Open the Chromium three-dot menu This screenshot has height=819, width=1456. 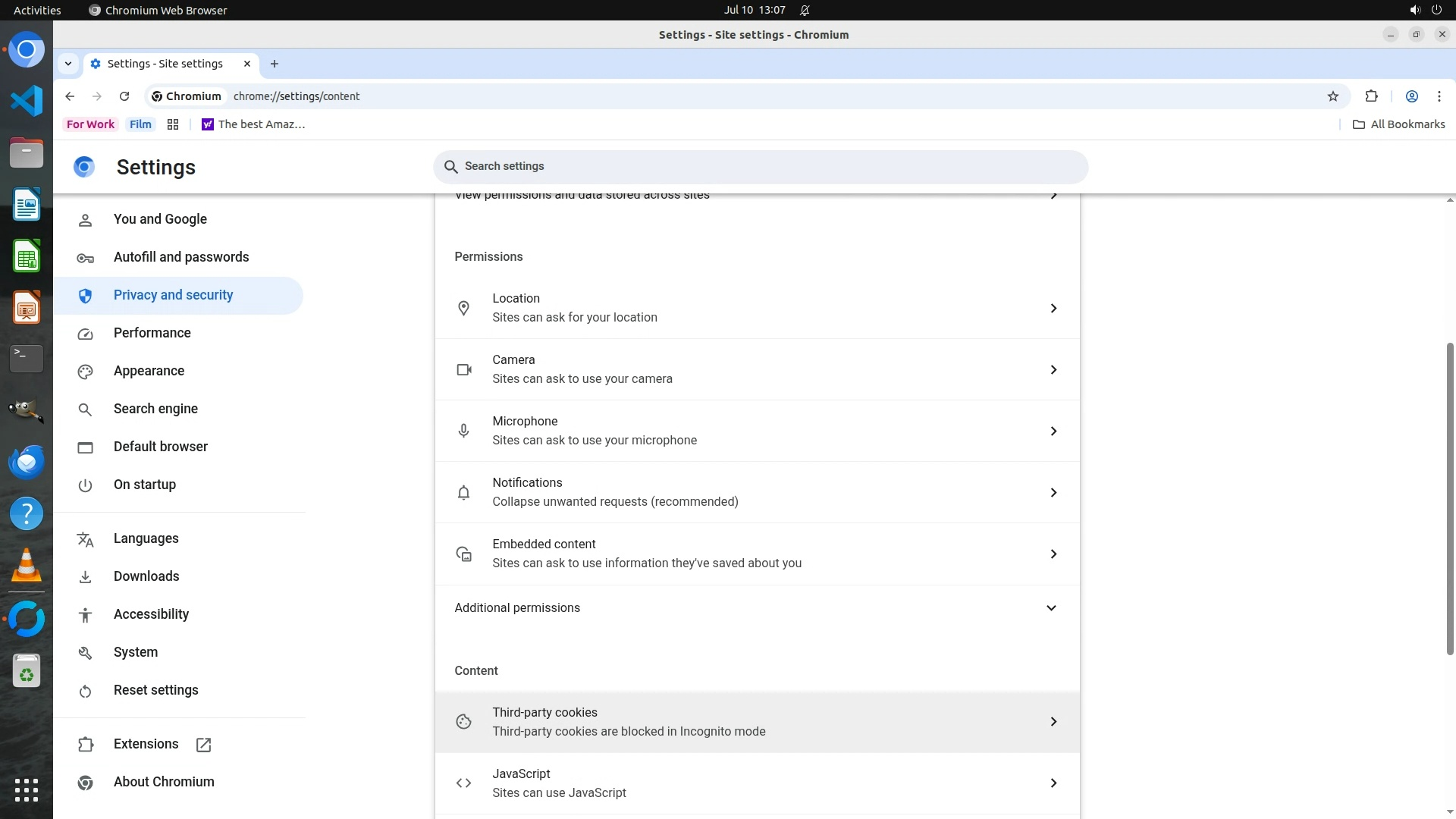pyautogui.click(x=1439, y=96)
